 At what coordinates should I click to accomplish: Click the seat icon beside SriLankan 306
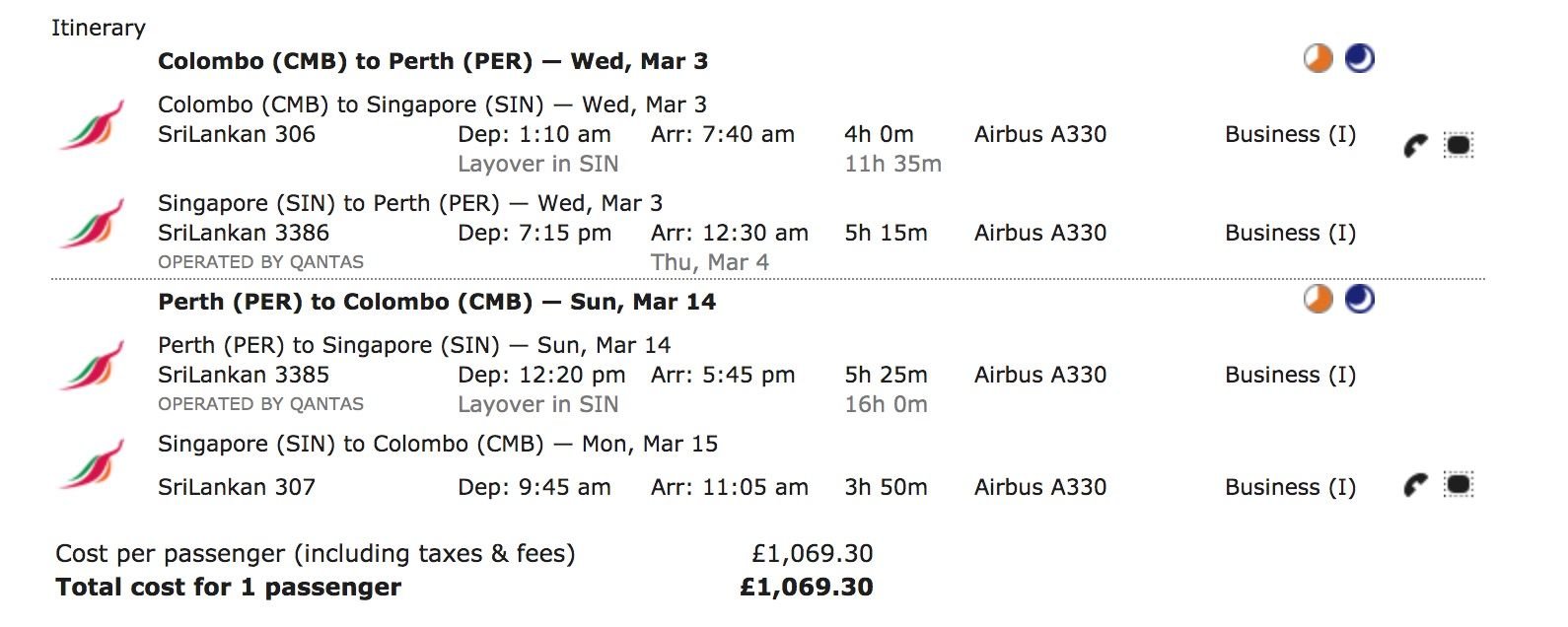click(x=1459, y=146)
